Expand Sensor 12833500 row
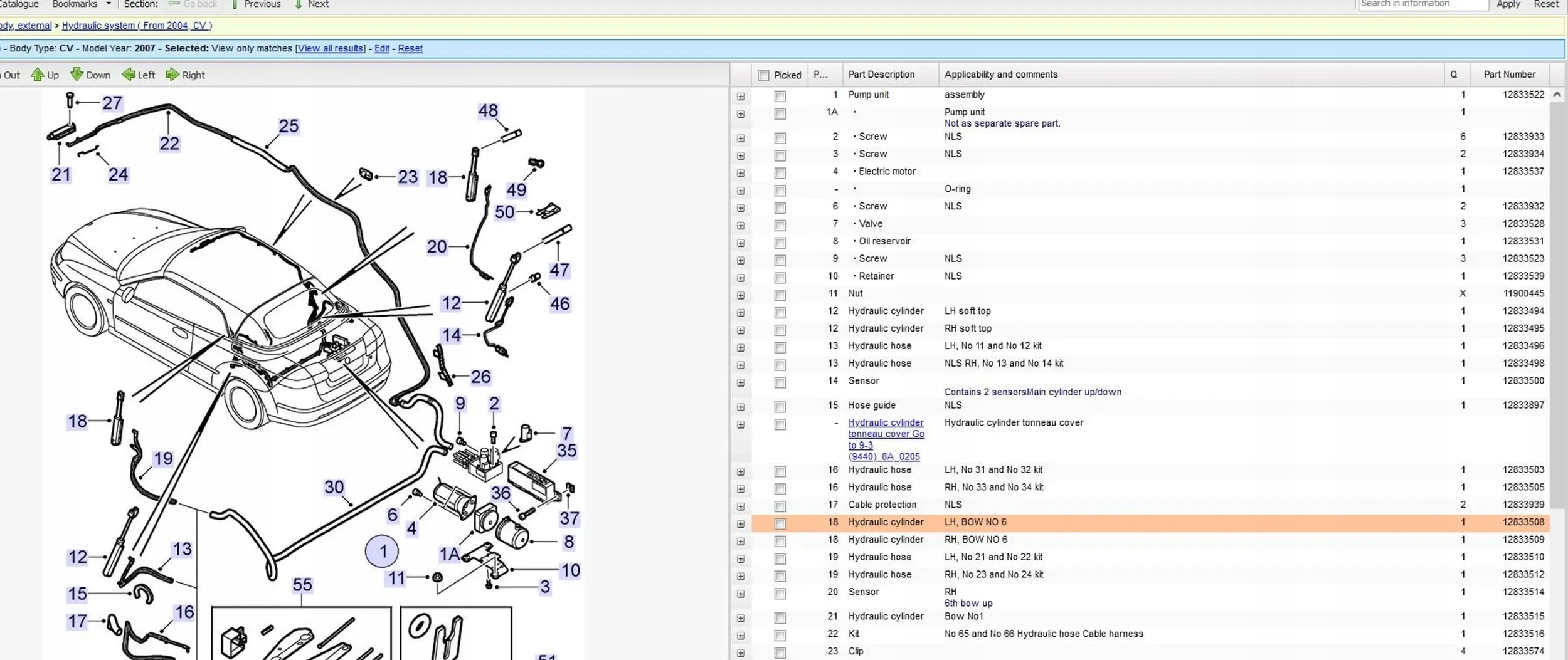Viewport: 1568px width, 660px height. [x=741, y=382]
